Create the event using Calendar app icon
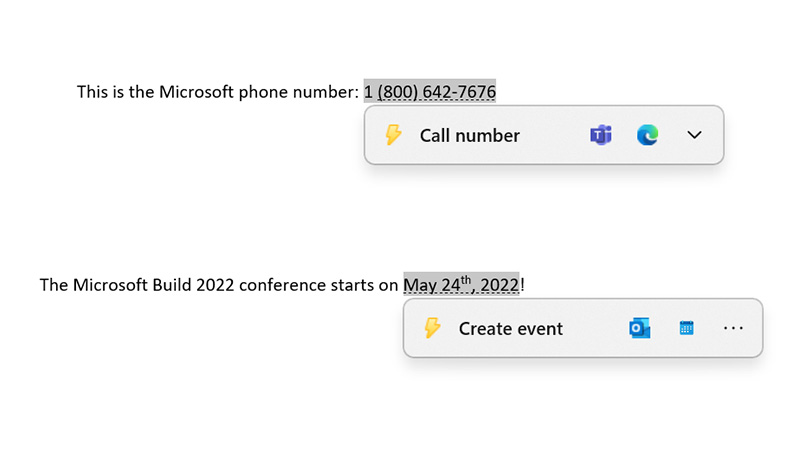Viewport: 800px width, 450px height. pos(686,328)
